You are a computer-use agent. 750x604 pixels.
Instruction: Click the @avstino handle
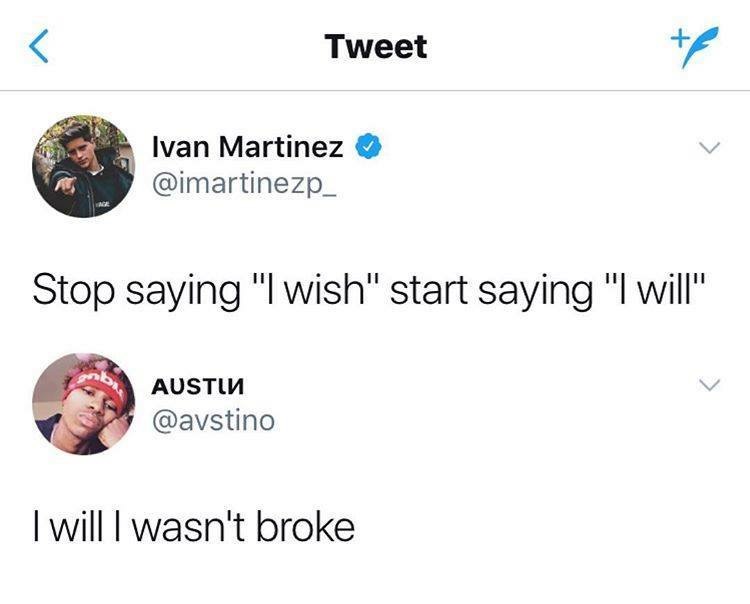point(213,421)
